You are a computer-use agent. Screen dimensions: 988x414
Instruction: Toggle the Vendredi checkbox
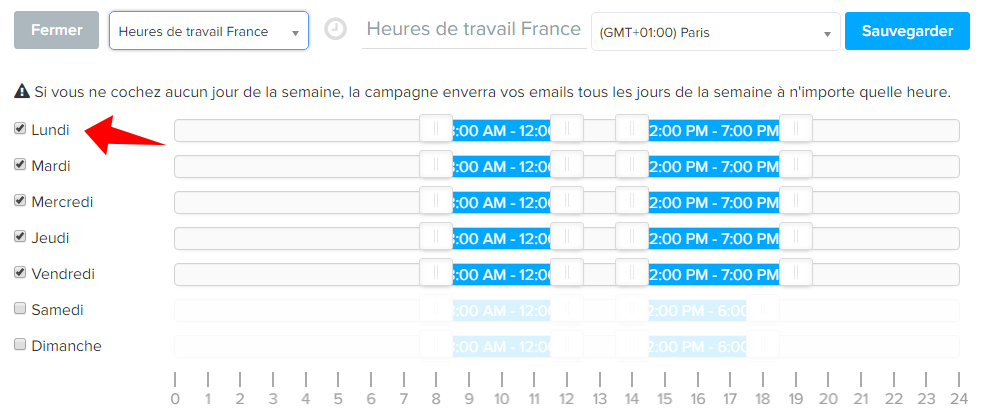[x=20, y=272]
